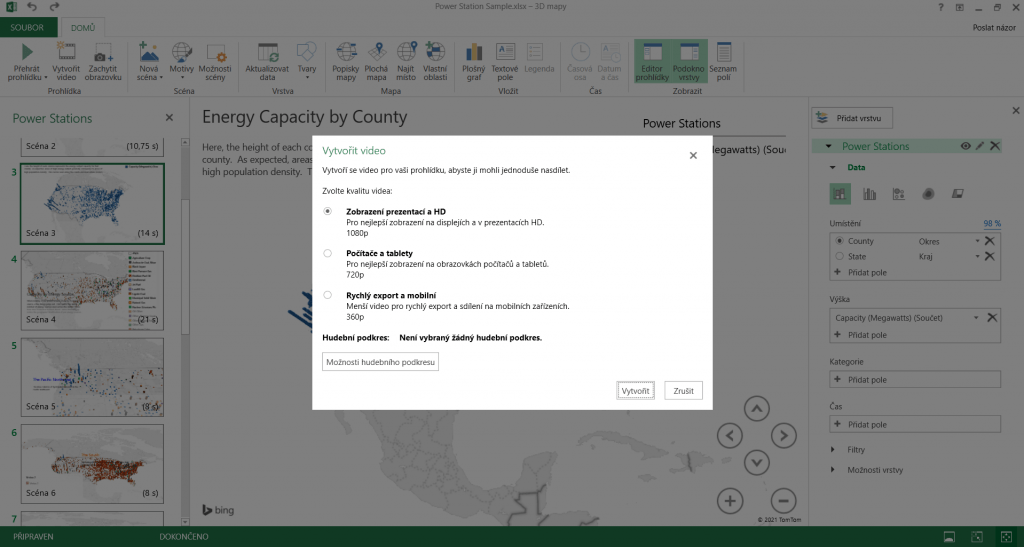Open the SOUBOR tab

coord(27,27)
